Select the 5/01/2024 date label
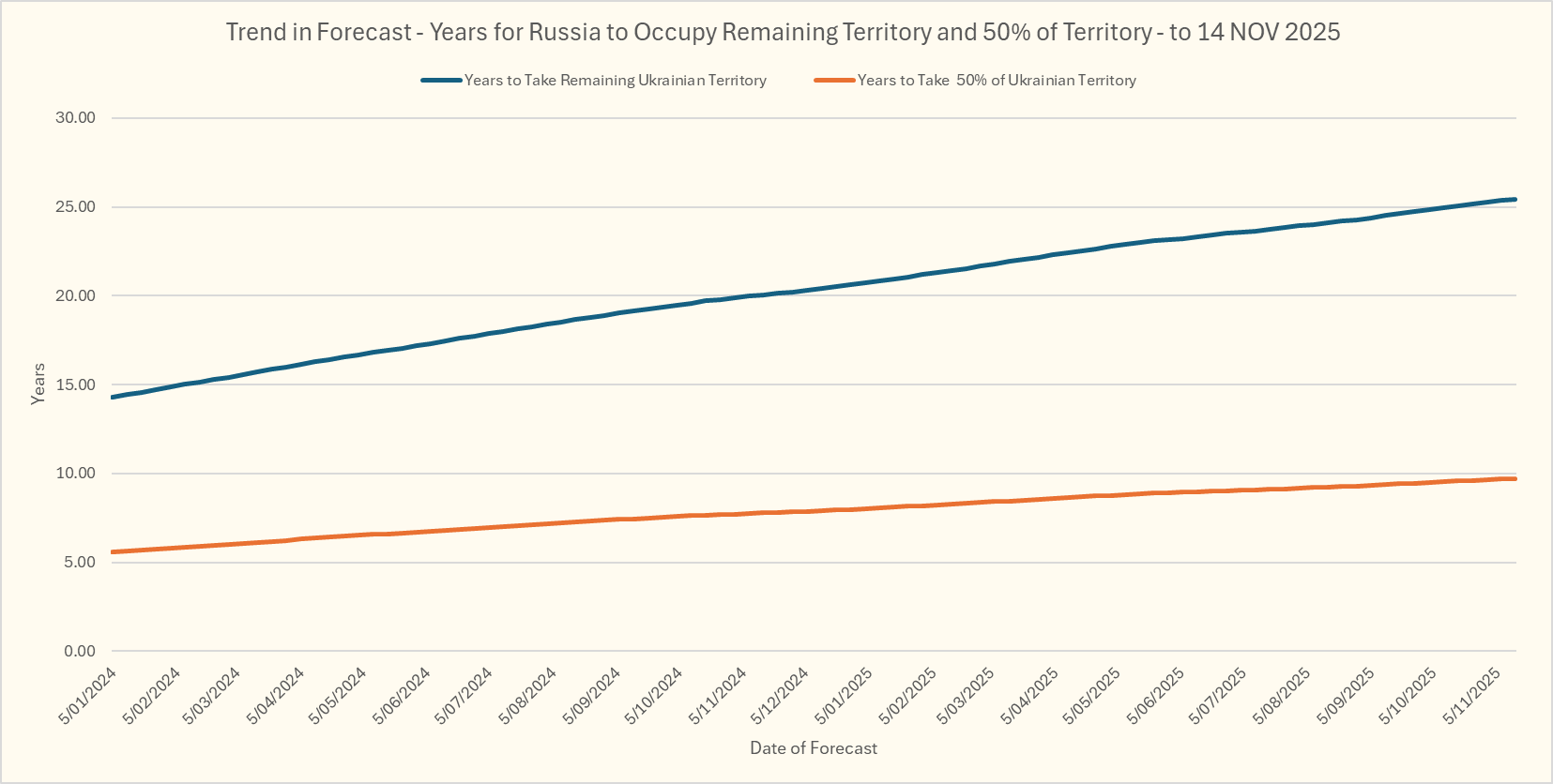The height and width of the screenshot is (784, 1553). pos(88,695)
